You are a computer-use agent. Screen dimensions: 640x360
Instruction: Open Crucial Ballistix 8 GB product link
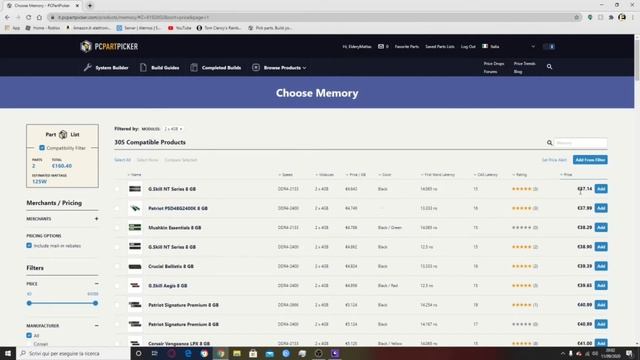(171, 266)
